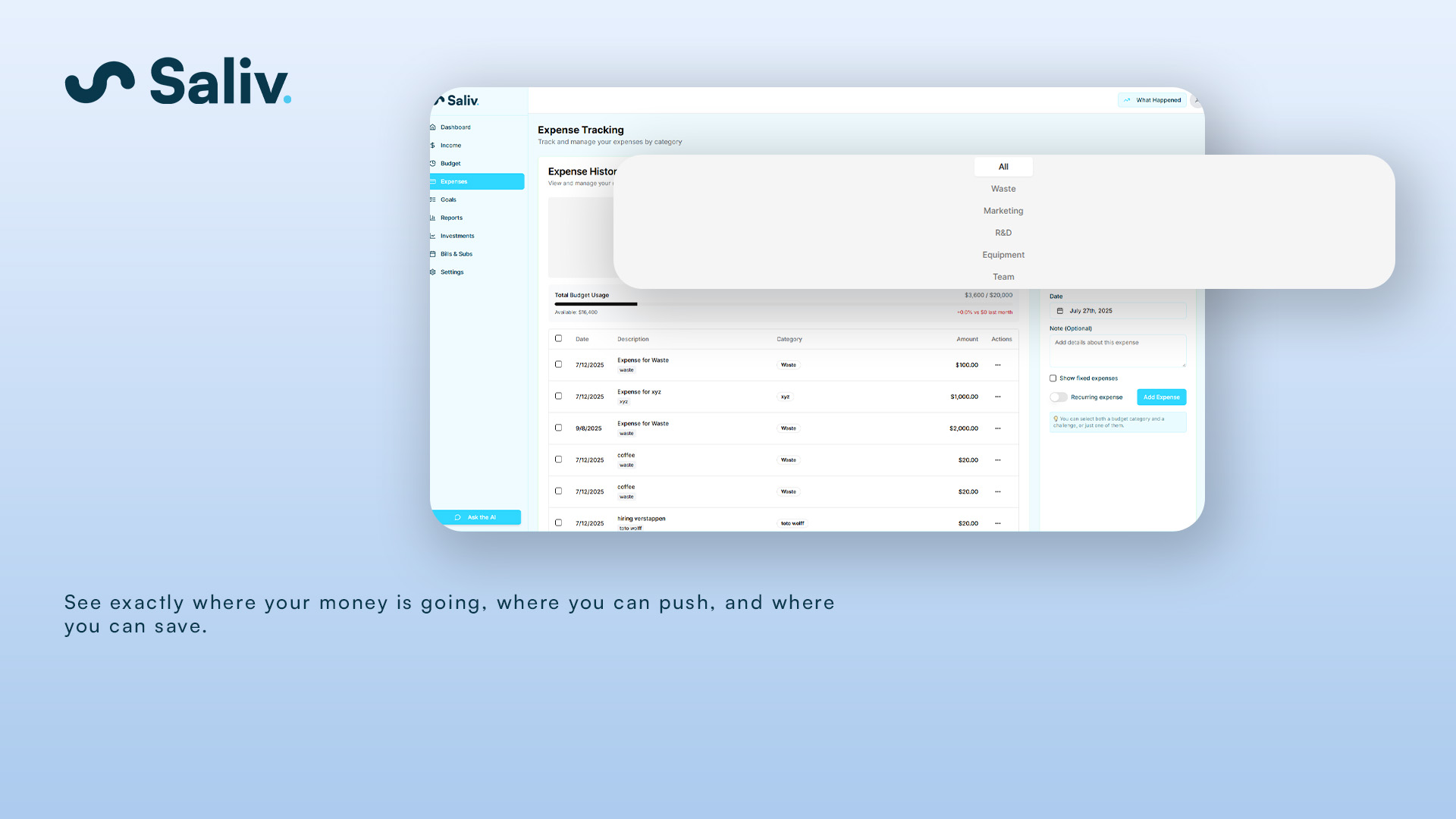Click the Budget pie chart icon
Screen dimensions: 1456x819
pyautogui.click(x=433, y=164)
